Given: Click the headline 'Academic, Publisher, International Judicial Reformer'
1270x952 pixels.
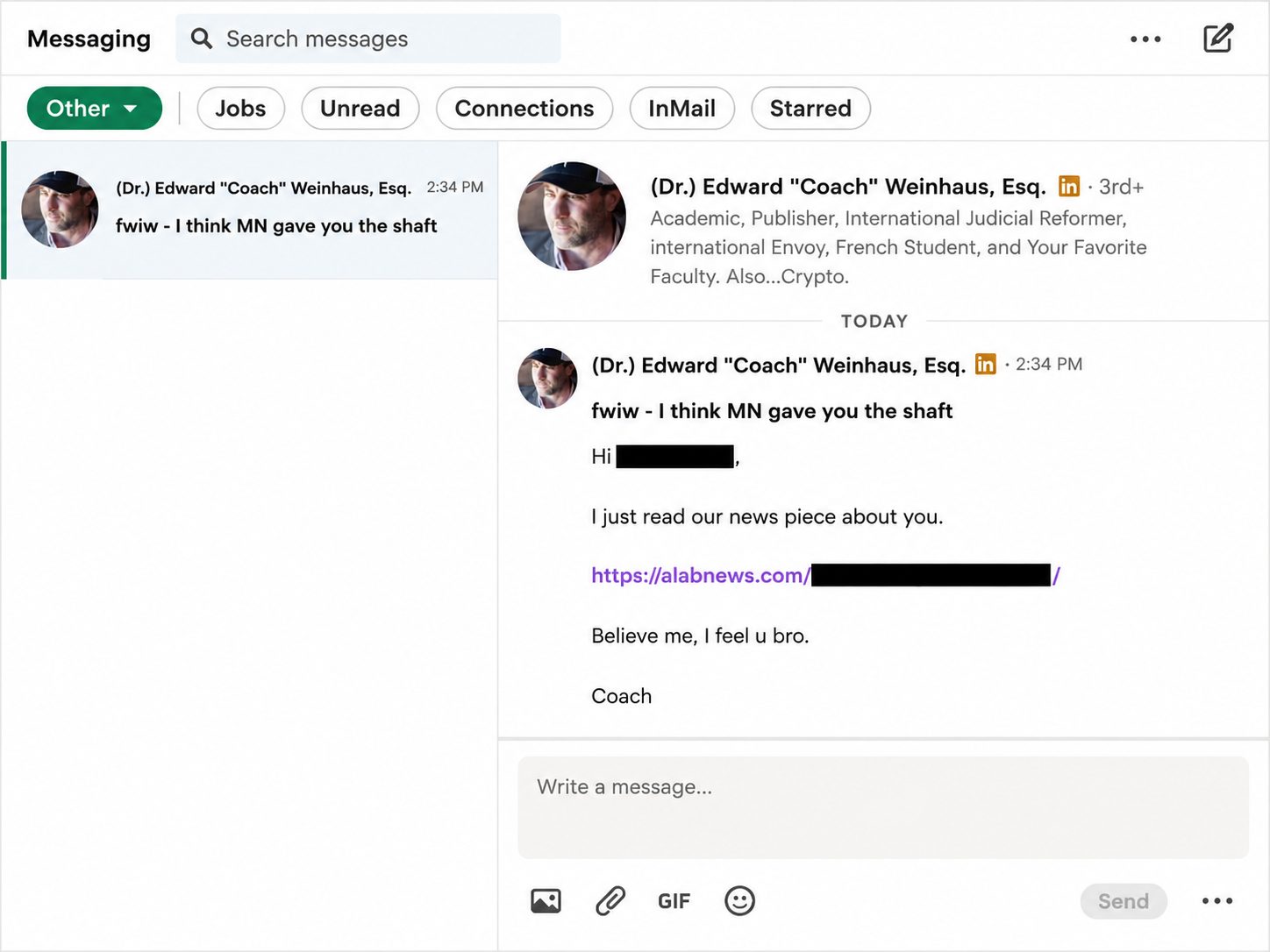Looking at the screenshot, I should coord(888,218).
